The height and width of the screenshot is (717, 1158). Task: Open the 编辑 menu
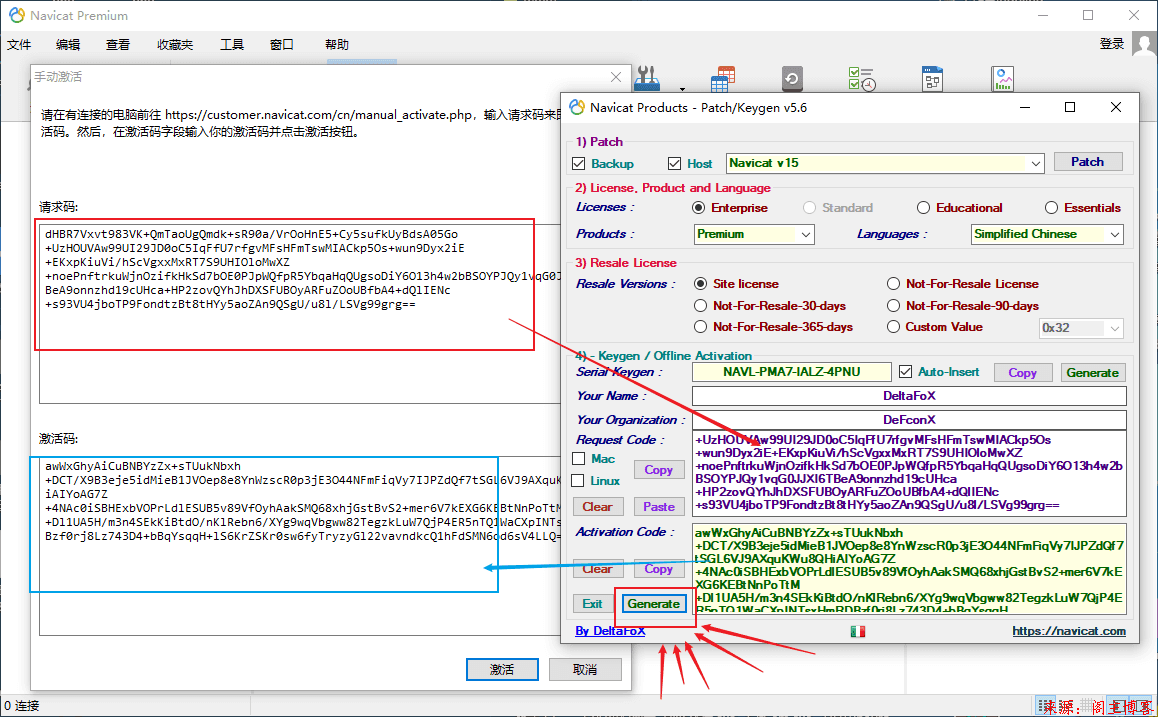click(68, 45)
